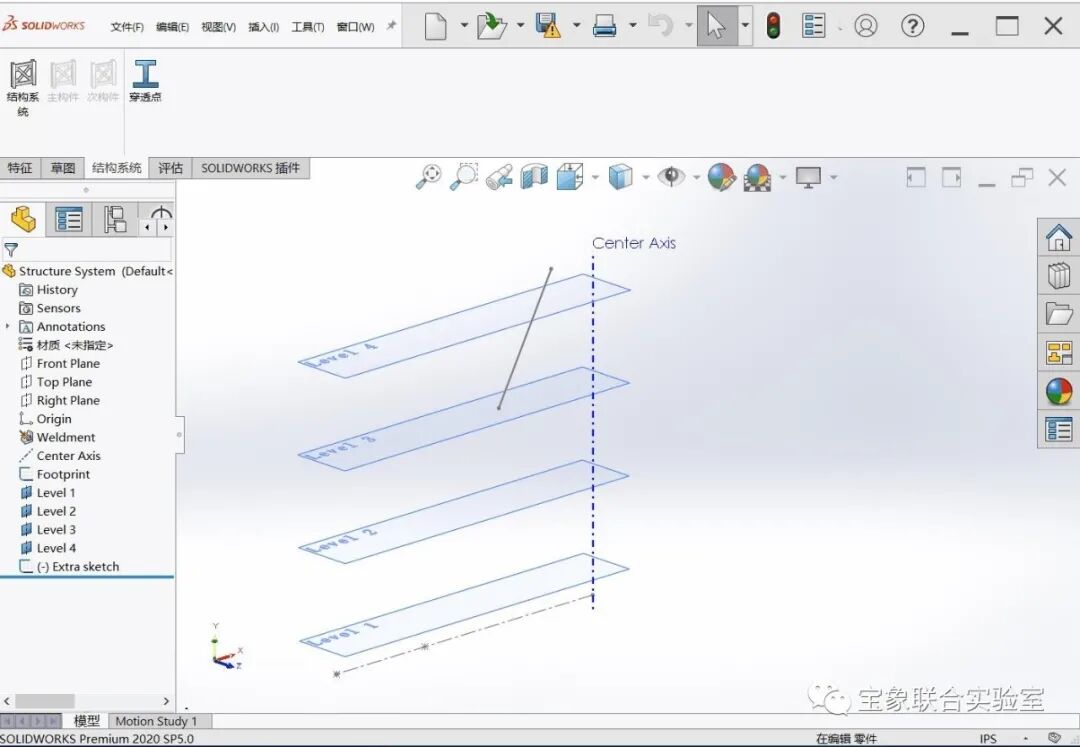This screenshot has width=1080, height=747.
Task: Open the File Explorer folder task pane icon
Action: click(x=1059, y=314)
